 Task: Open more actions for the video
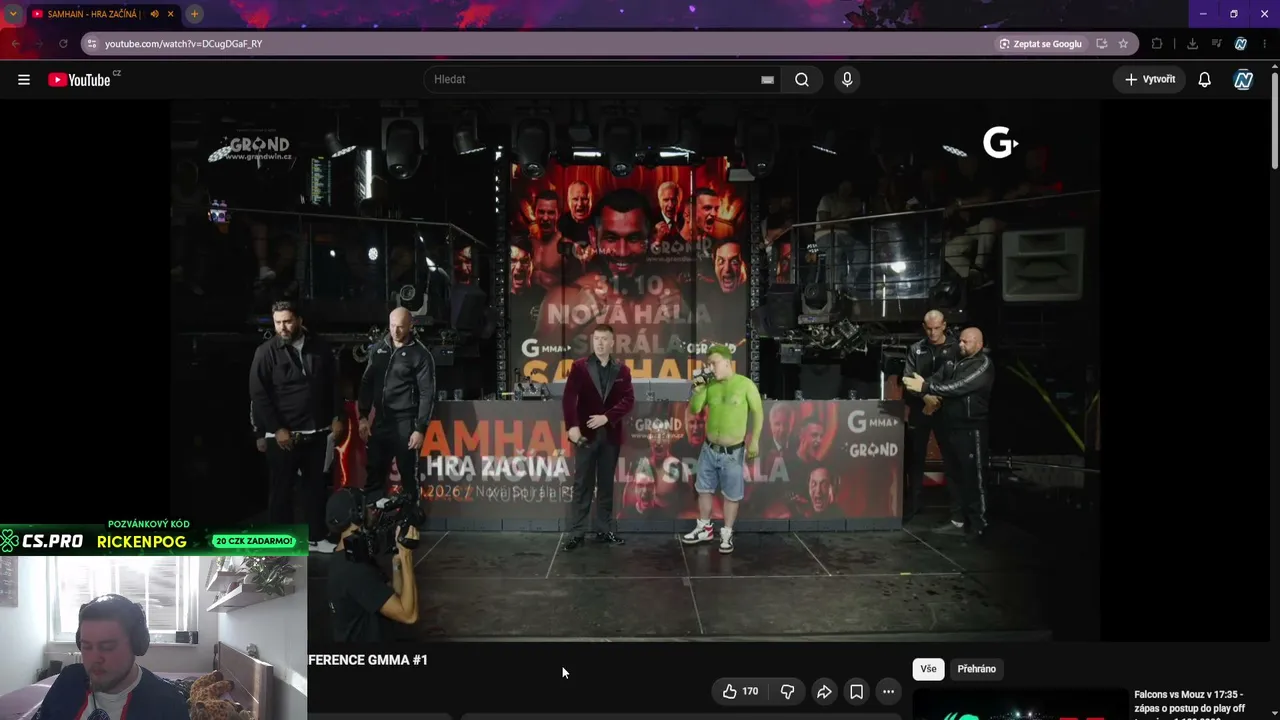click(x=888, y=691)
